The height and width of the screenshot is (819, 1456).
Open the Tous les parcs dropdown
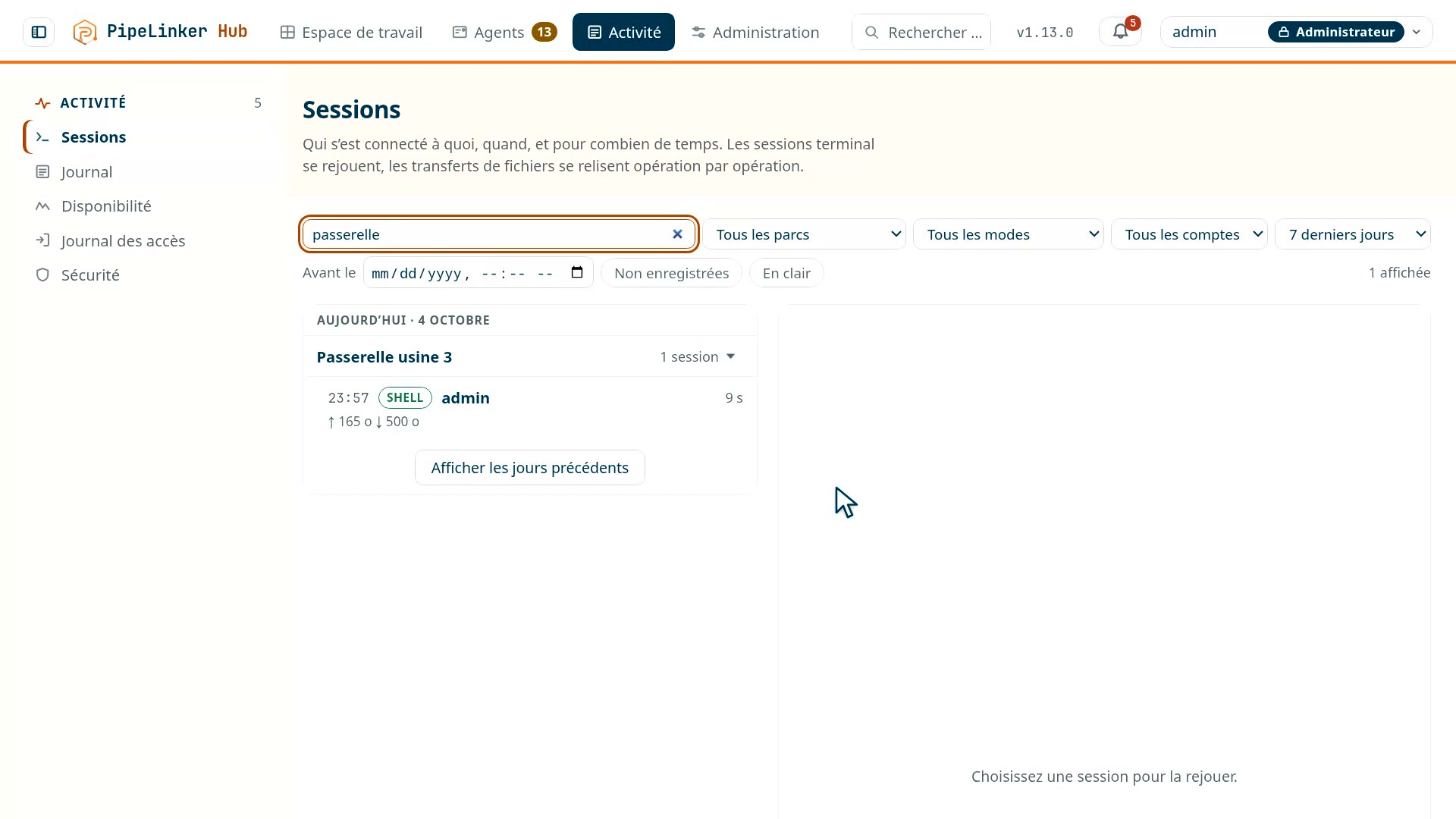pos(805,234)
